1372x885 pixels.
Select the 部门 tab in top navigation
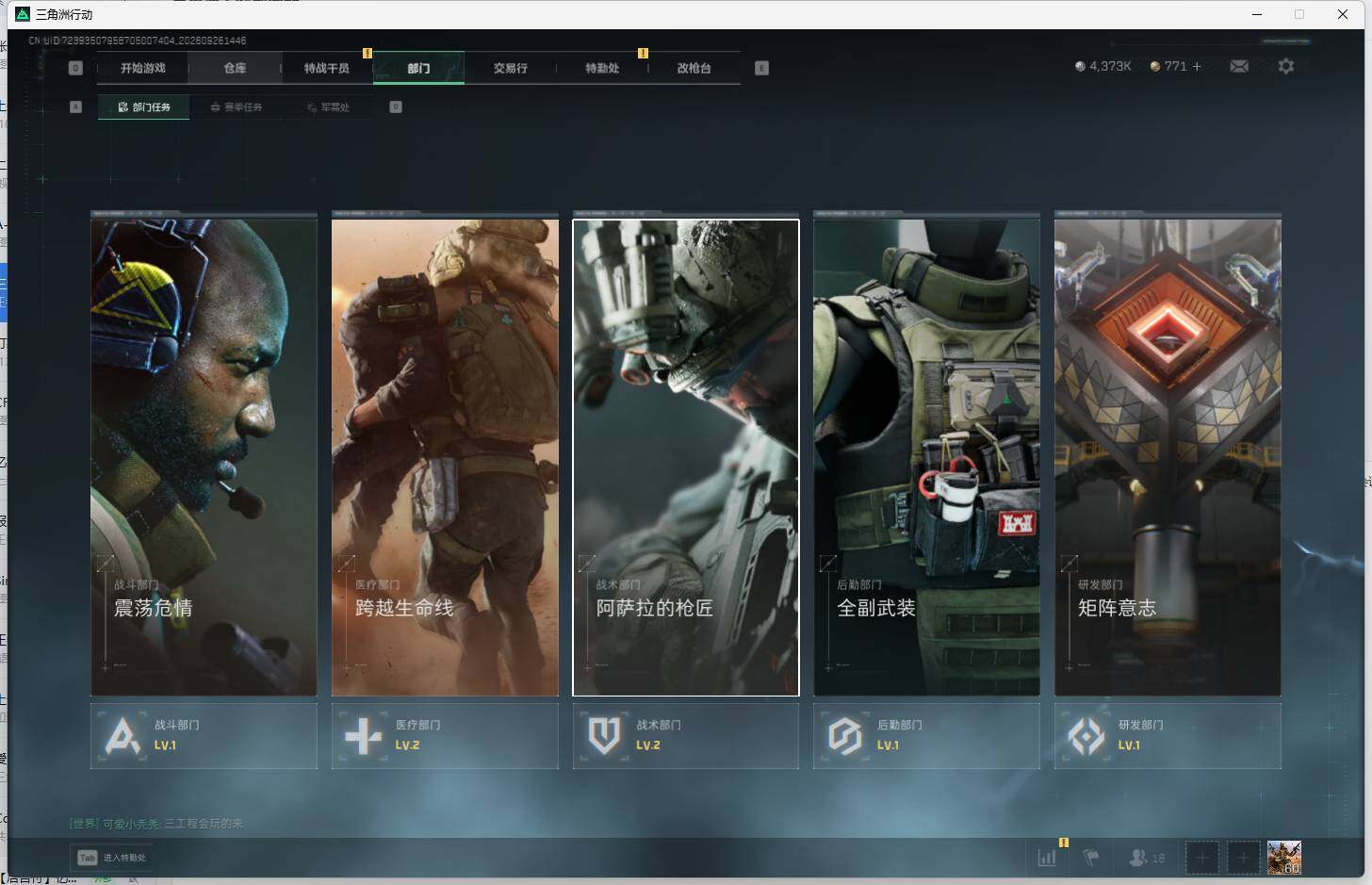(x=418, y=68)
